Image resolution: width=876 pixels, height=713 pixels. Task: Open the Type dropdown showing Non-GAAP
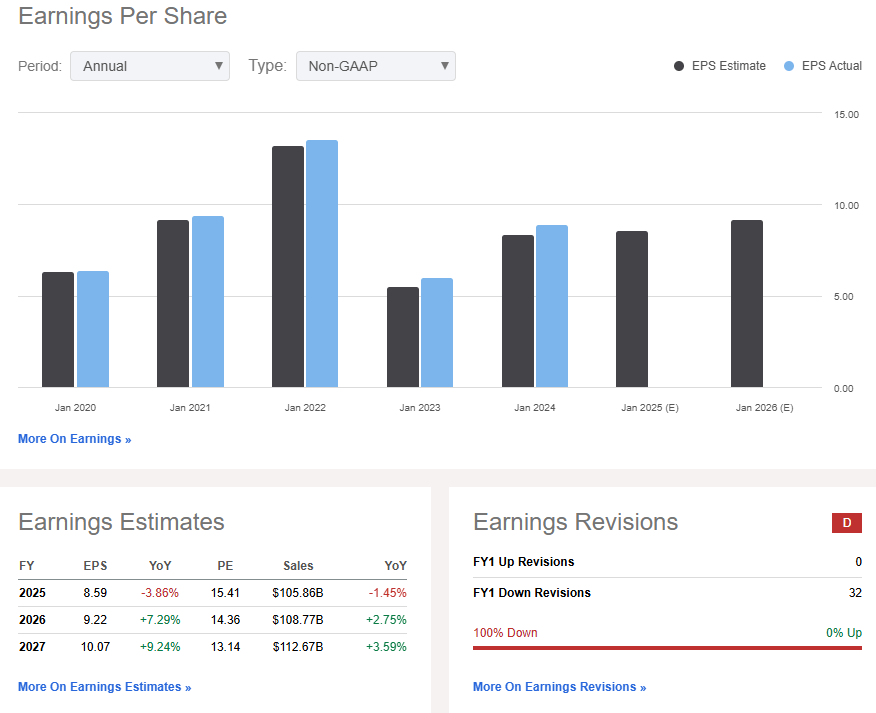375,65
